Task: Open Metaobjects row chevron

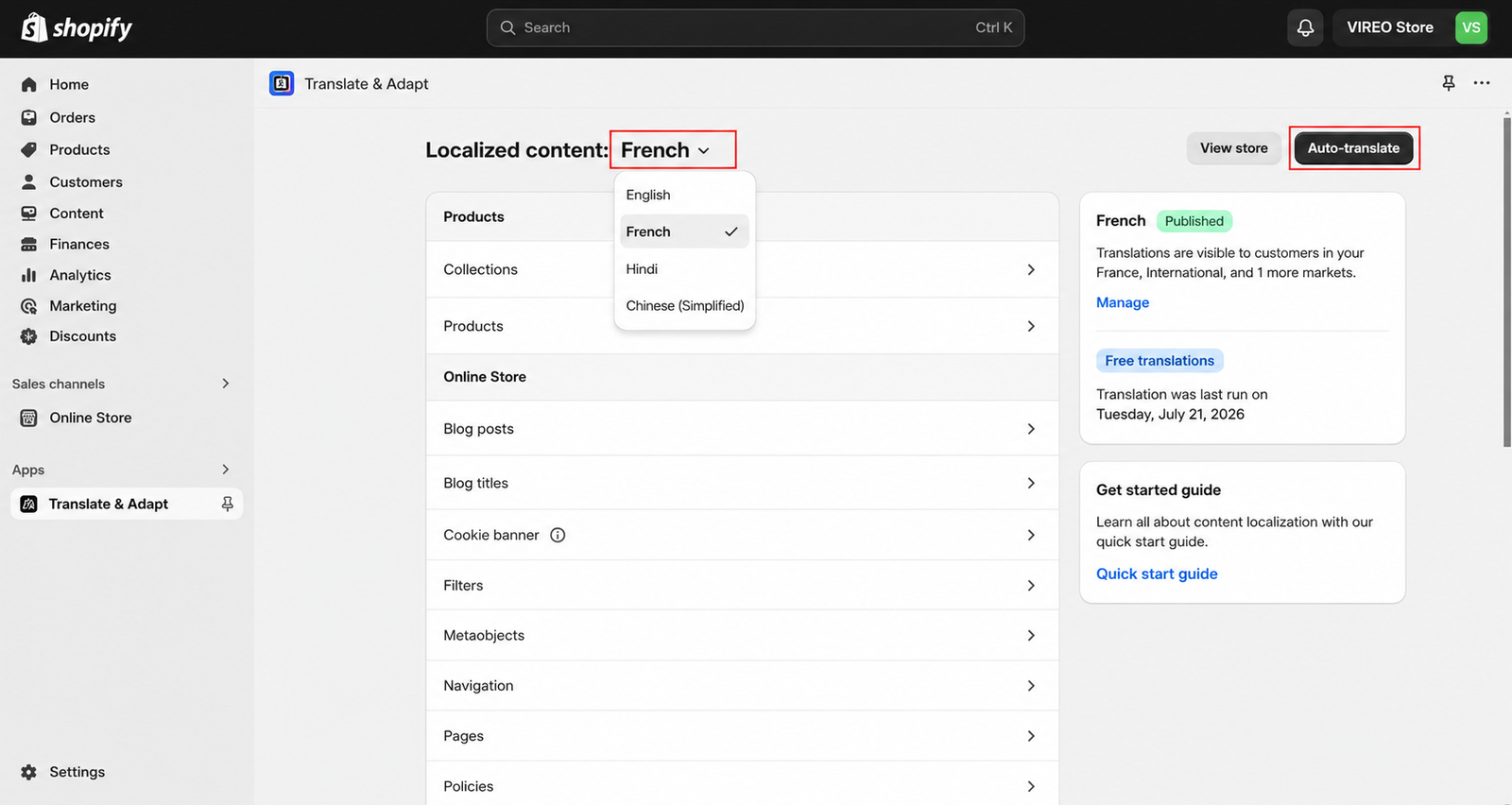Action: click(1031, 636)
